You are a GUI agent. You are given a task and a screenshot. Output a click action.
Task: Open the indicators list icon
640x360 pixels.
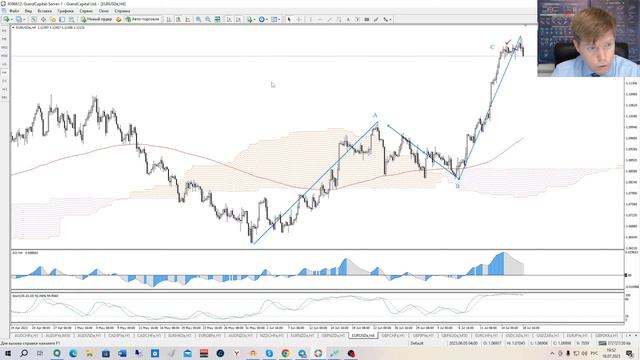click(x=250, y=19)
